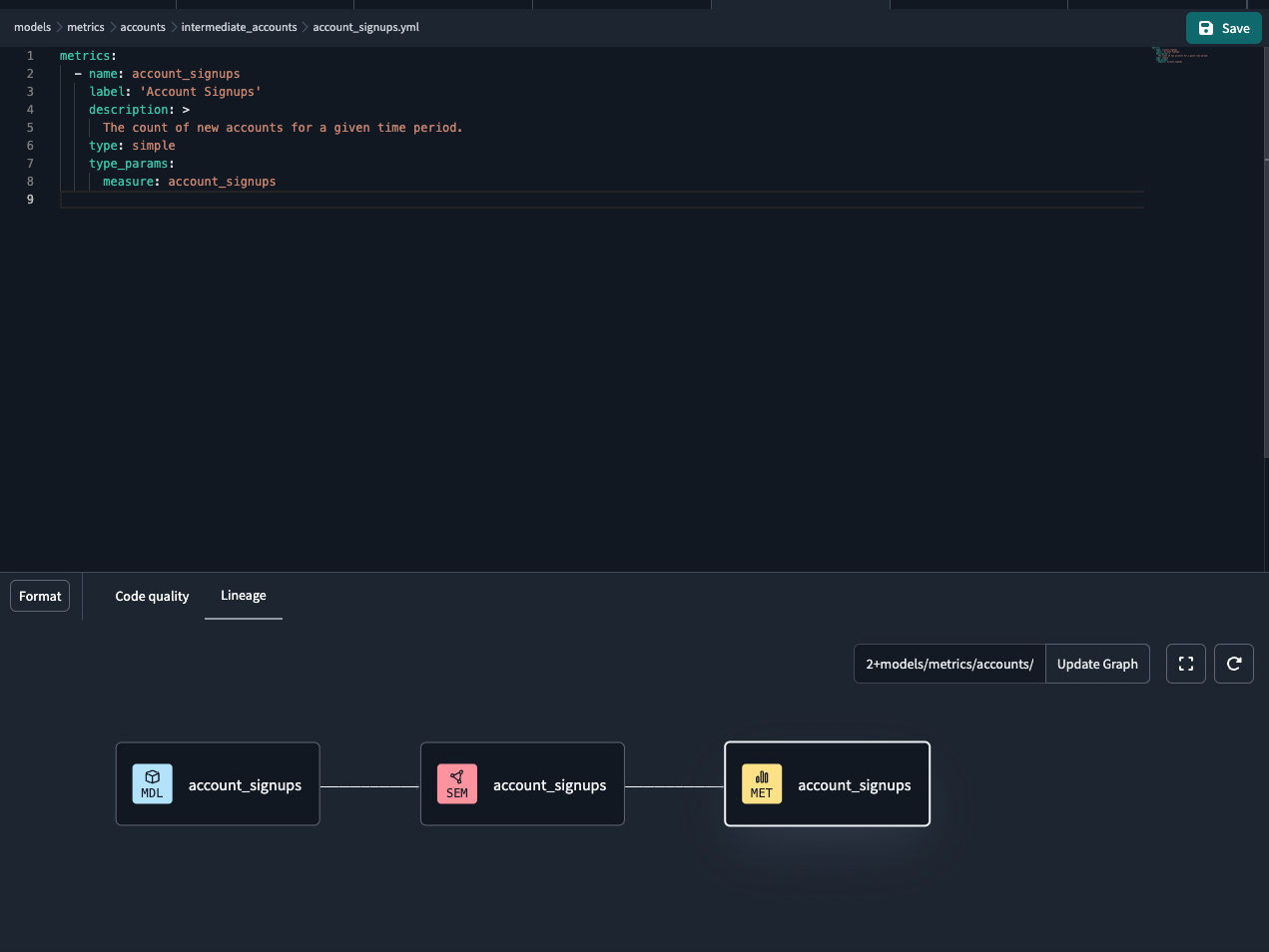Click the lineage selector input field
Screen dimensions: 1269x952
click(949, 664)
